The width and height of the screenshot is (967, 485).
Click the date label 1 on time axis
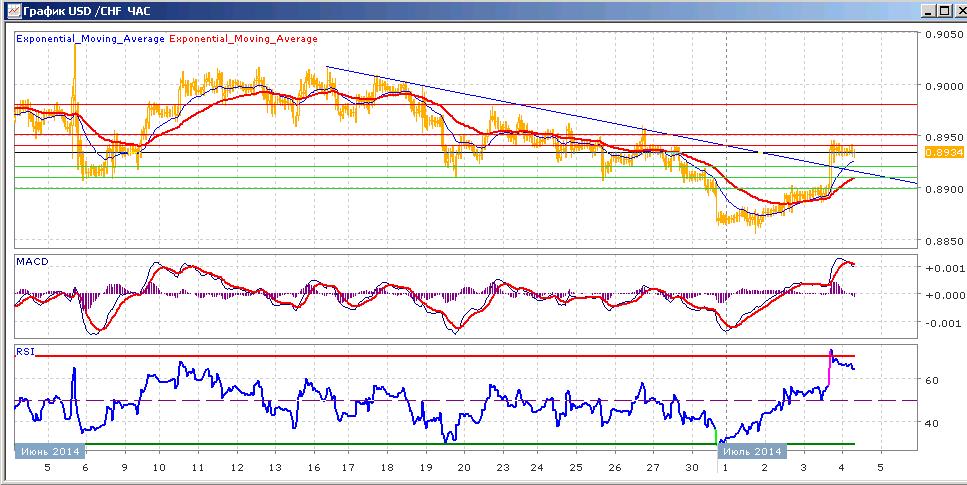click(725, 468)
